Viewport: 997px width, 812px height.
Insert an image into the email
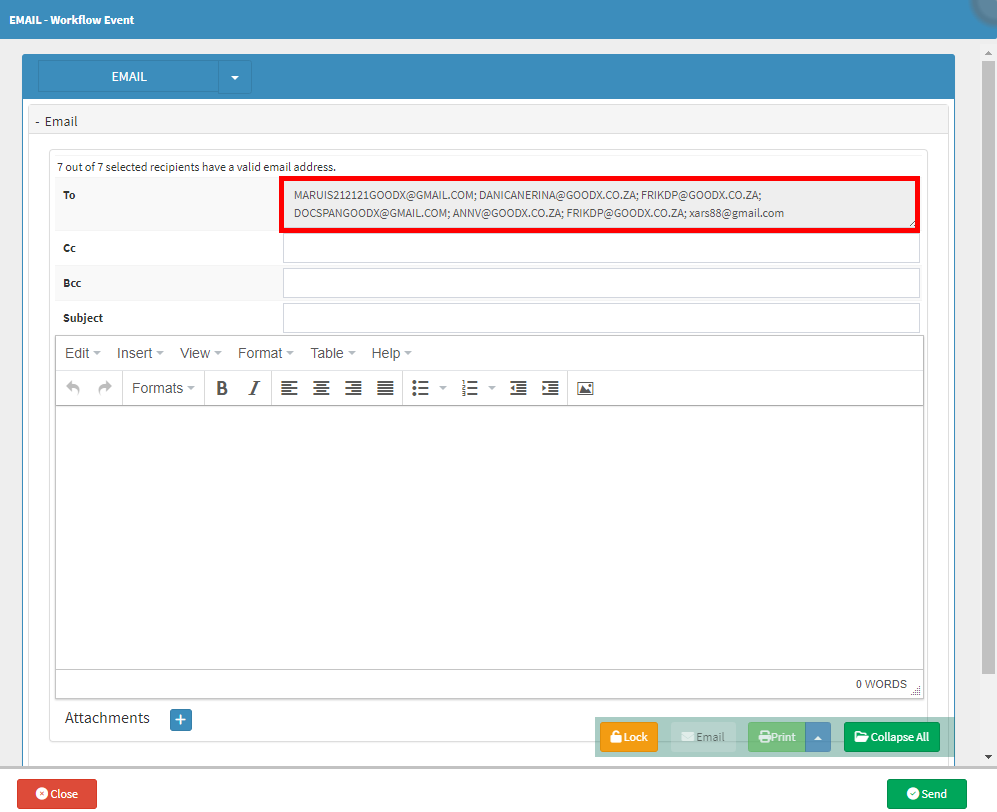[585, 388]
